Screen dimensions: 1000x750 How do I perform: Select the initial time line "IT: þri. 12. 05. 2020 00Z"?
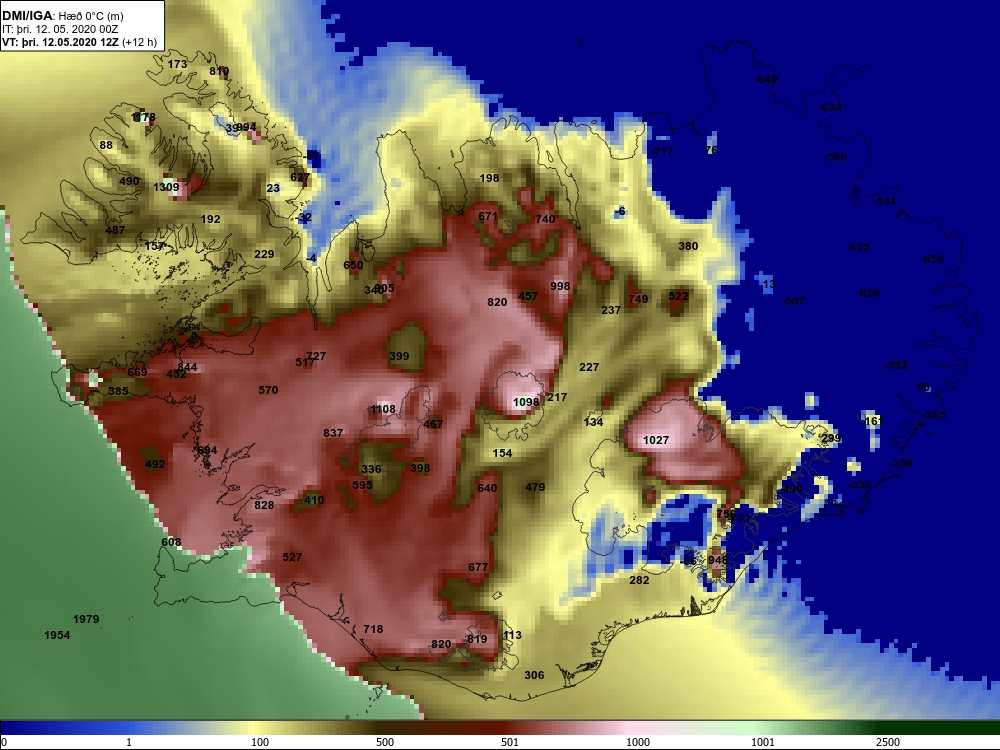point(60,29)
